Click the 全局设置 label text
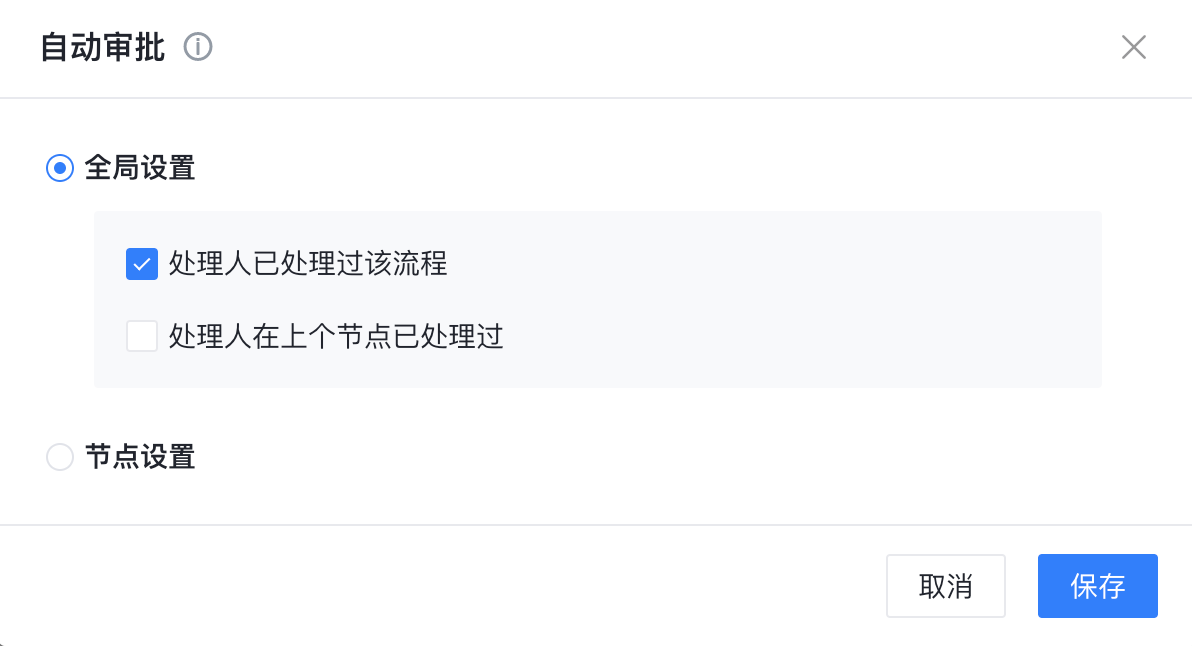The height and width of the screenshot is (646, 1192). (x=140, y=168)
